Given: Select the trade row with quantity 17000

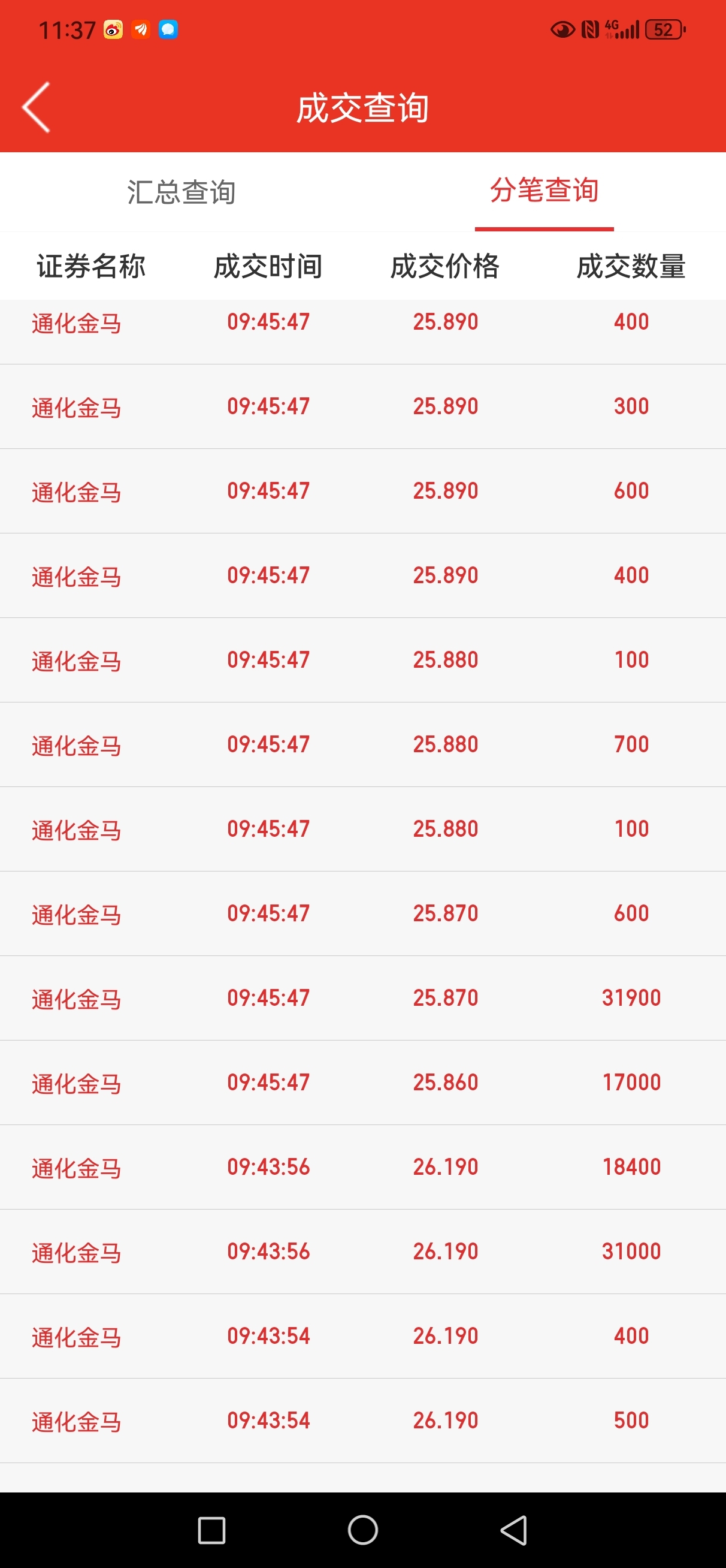Looking at the screenshot, I should tap(362, 1083).
